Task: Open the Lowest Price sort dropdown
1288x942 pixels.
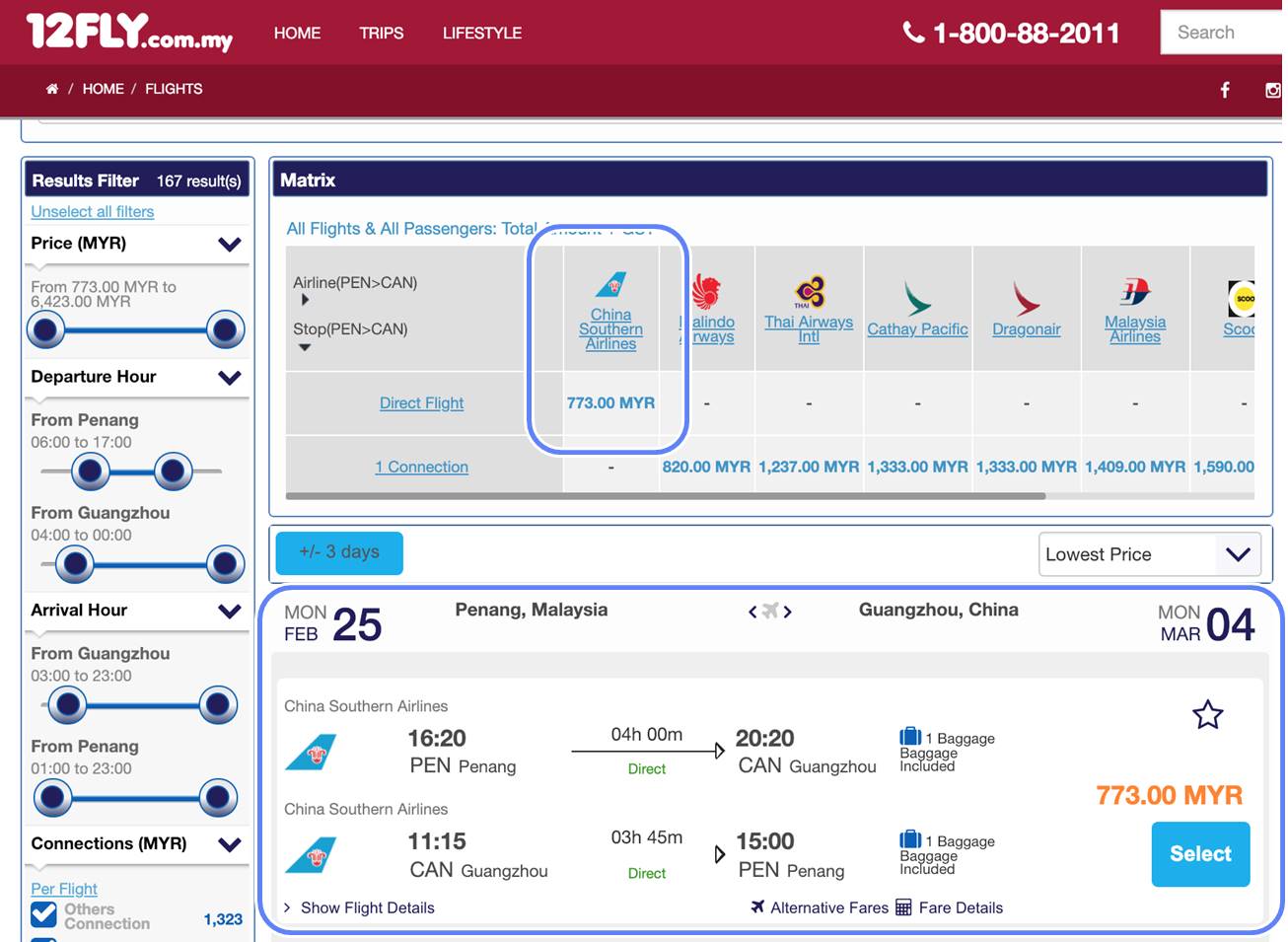Action: [1149, 554]
